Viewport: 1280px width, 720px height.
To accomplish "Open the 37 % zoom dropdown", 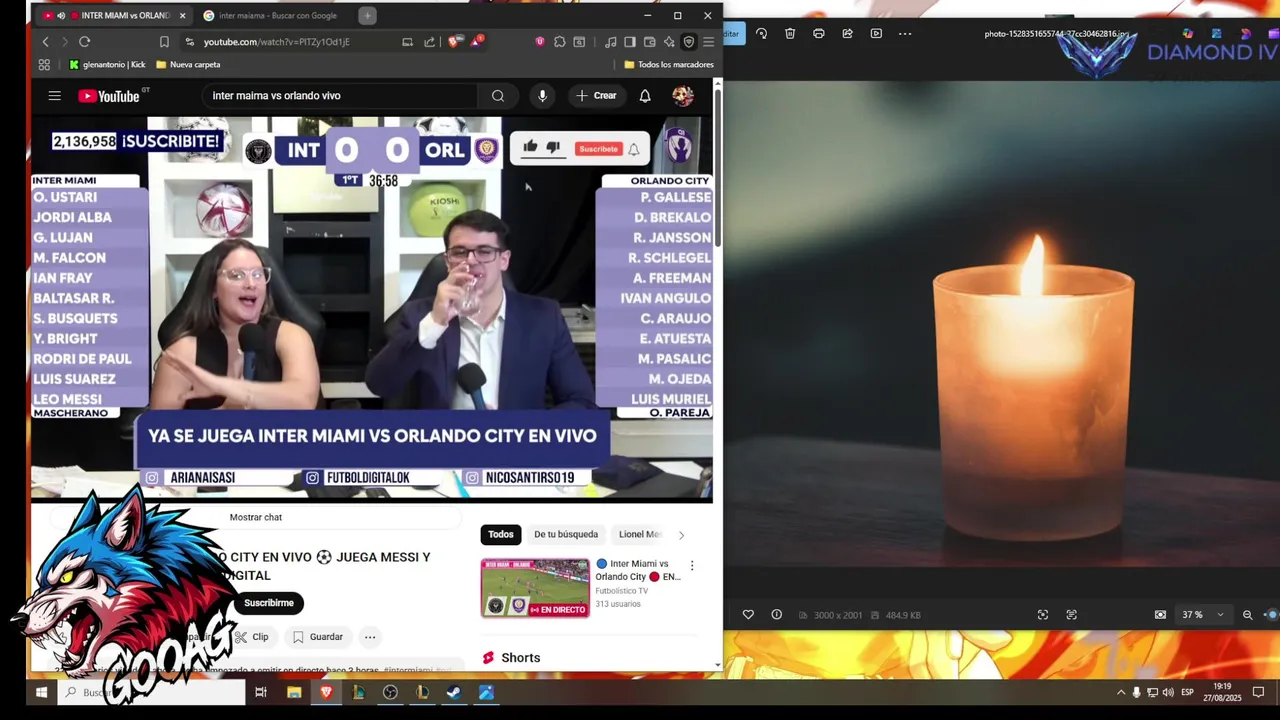I will point(1202,615).
